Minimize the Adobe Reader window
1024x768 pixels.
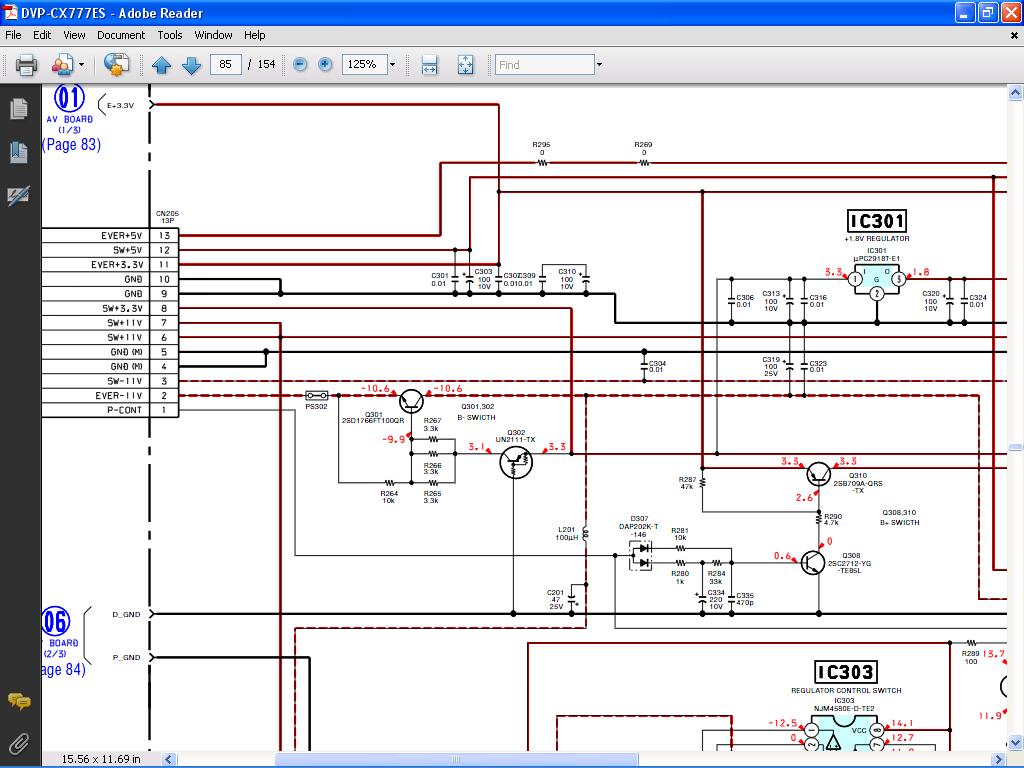[965, 12]
